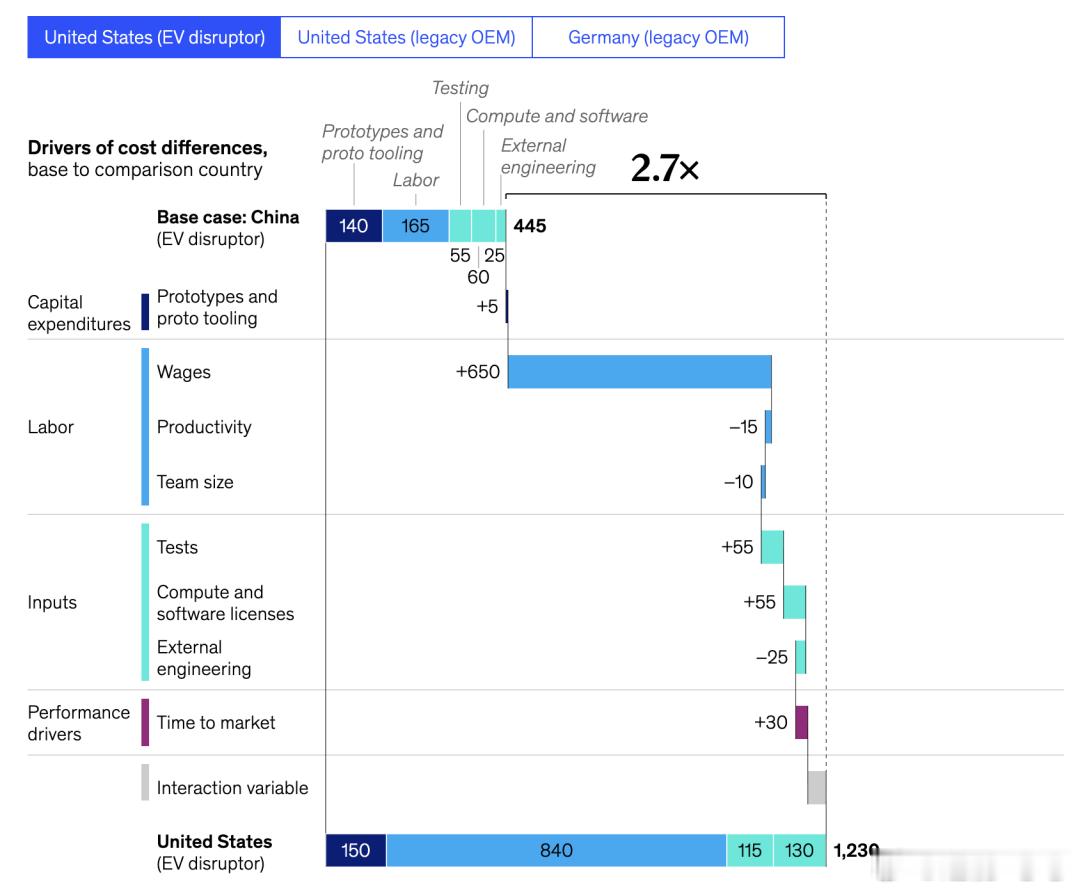The image size is (1080, 892).
Task: Click the gray Interaction variable bar
Action: pyautogui.click(x=817, y=787)
